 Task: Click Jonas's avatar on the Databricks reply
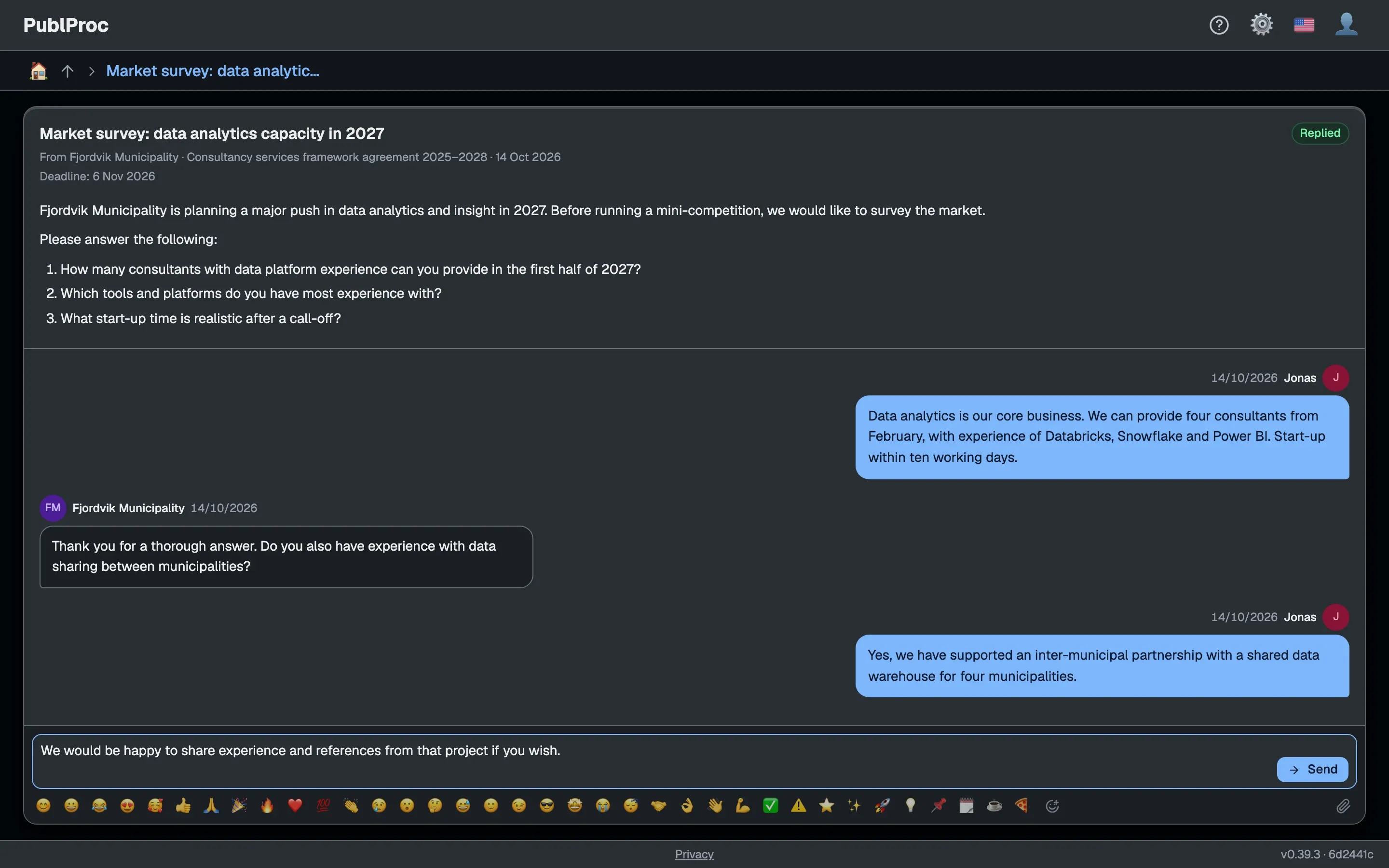(x=1335, y=378)
